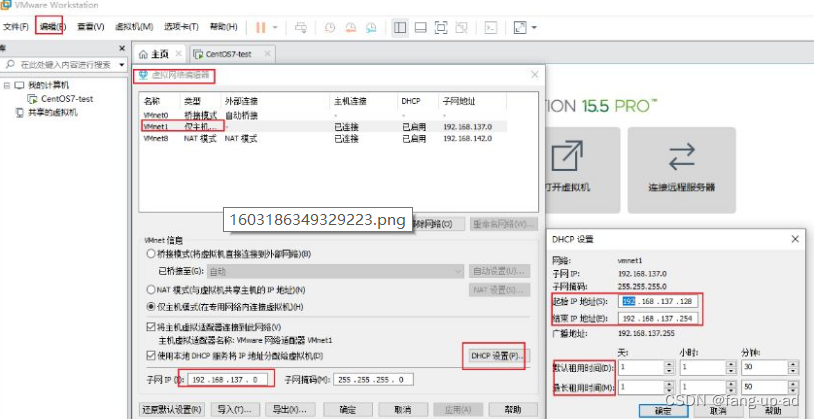Click the 起始 IP 地址 field in DHCP settings

(659, 302)
